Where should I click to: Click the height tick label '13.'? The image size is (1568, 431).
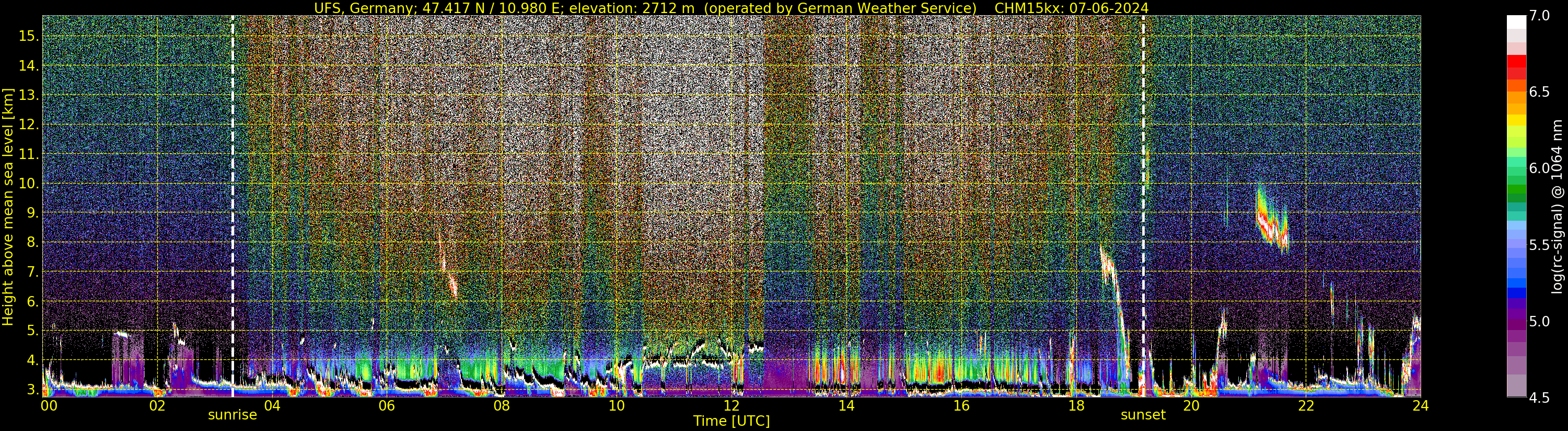tap(29, 95)
